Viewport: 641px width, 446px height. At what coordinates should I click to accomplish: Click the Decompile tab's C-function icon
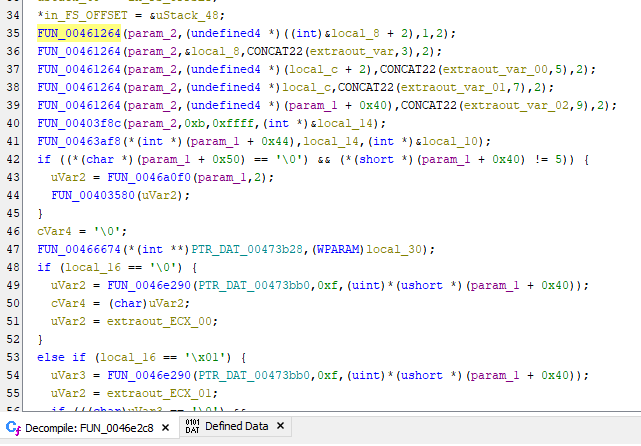click(13, 427)
